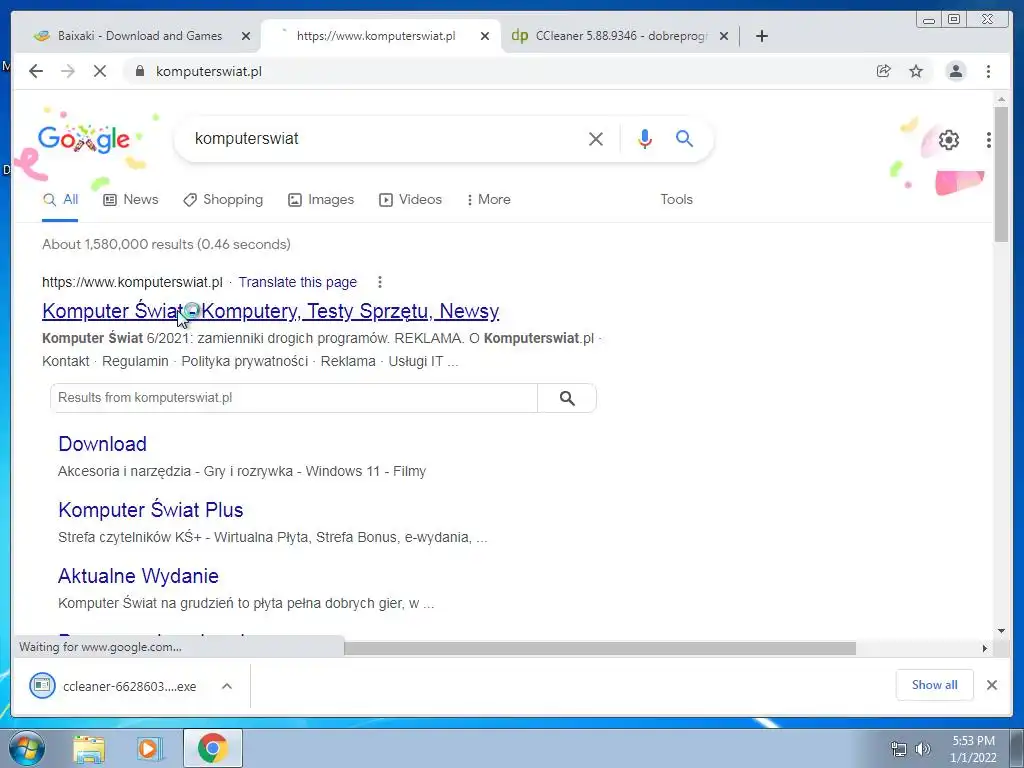This screenshot has width=1024, height=768.
Task: Expand ccleaner download options chevron
Action: point(227,686)
